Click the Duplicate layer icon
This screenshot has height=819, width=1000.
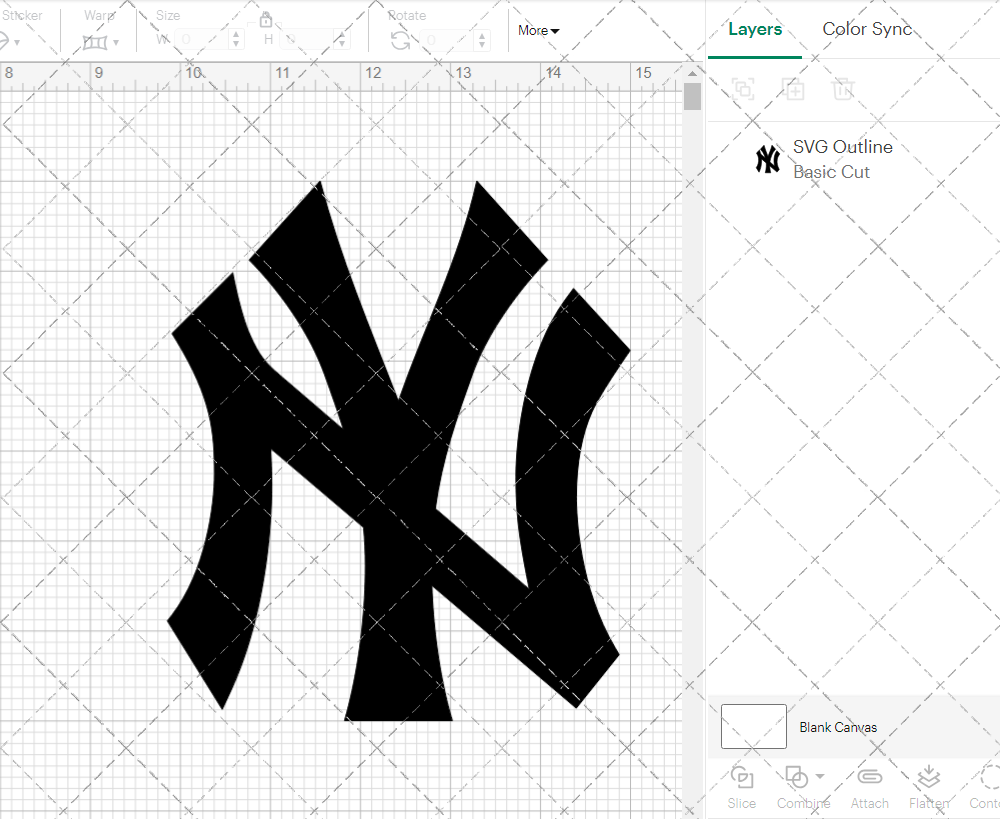[x=794, y=89]
